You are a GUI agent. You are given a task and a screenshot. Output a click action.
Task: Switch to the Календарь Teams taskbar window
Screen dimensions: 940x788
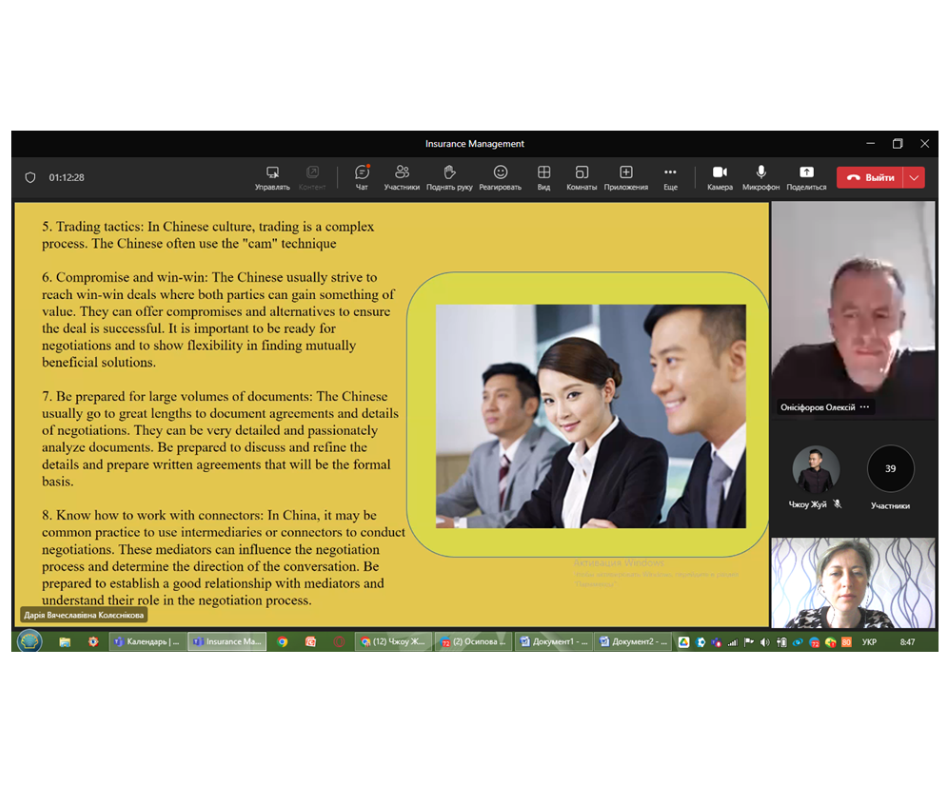(146, 642)
